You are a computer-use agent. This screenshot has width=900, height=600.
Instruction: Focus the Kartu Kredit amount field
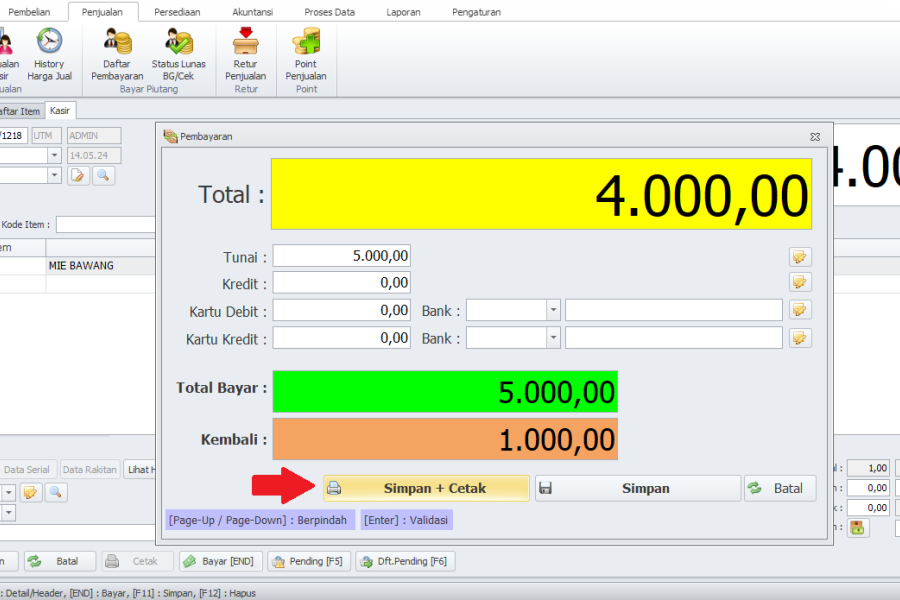tap(342, 338)
